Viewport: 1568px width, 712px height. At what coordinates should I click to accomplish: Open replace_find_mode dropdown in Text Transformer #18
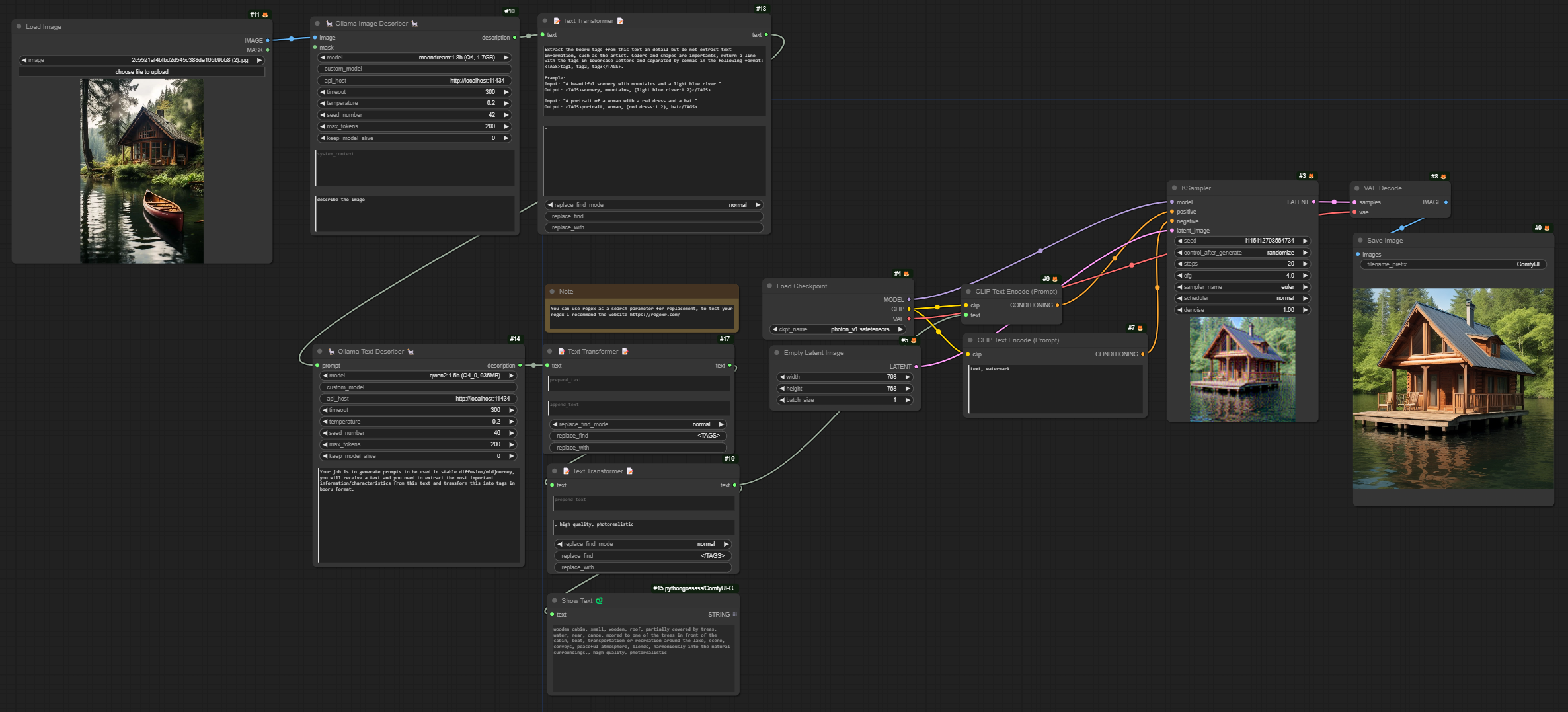coord(654,205)
